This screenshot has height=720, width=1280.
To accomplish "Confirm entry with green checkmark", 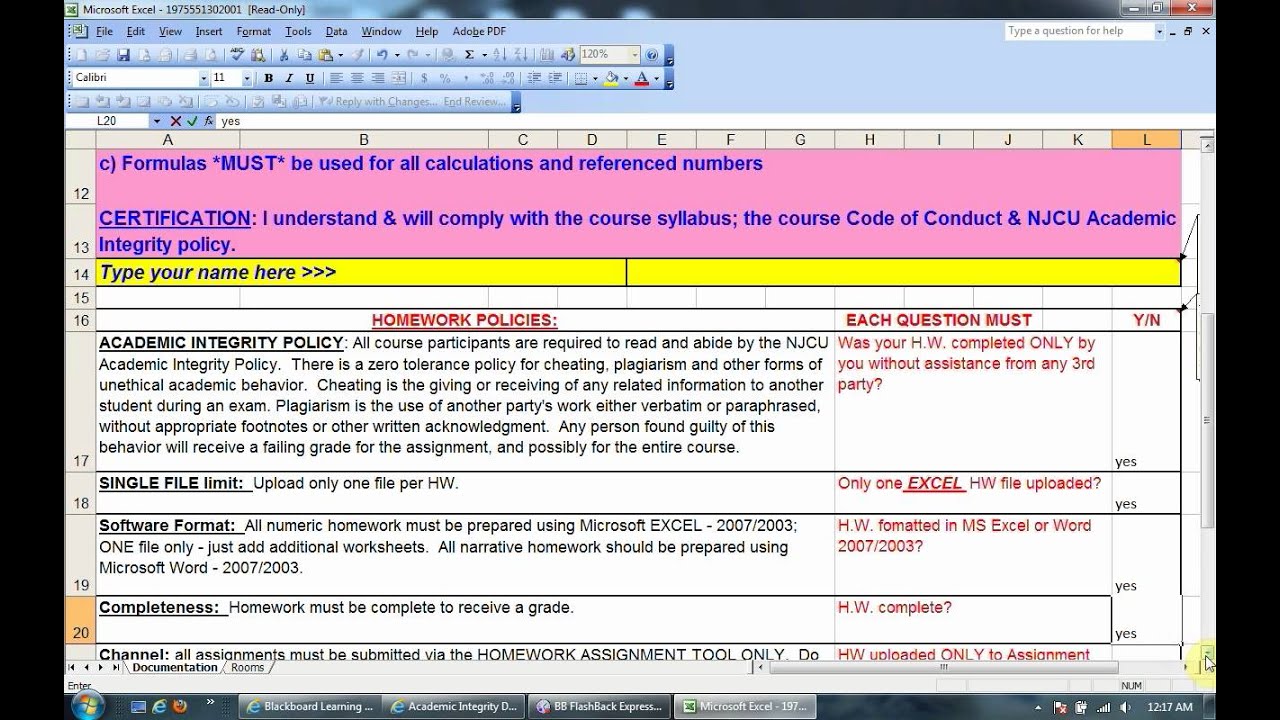I will (192, 121).
